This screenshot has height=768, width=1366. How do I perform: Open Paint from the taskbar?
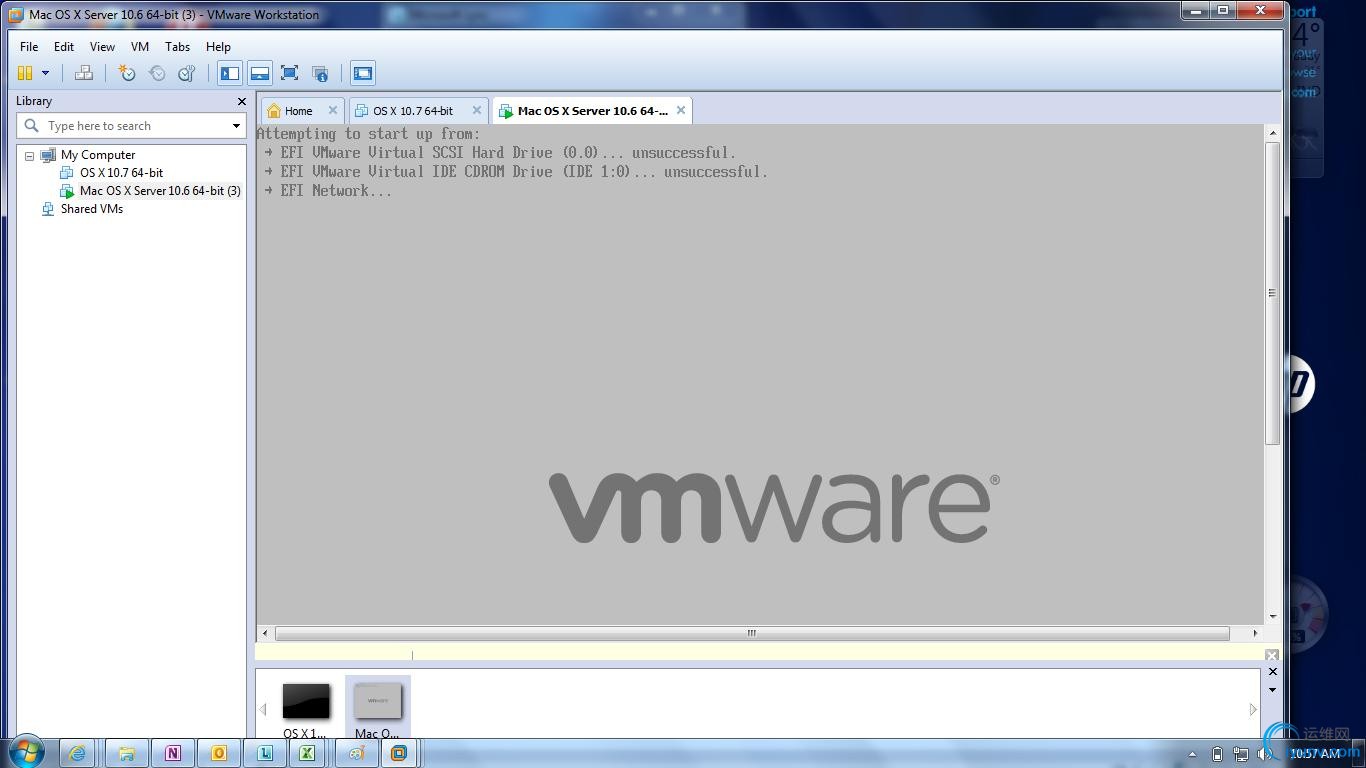click(356, 753)
